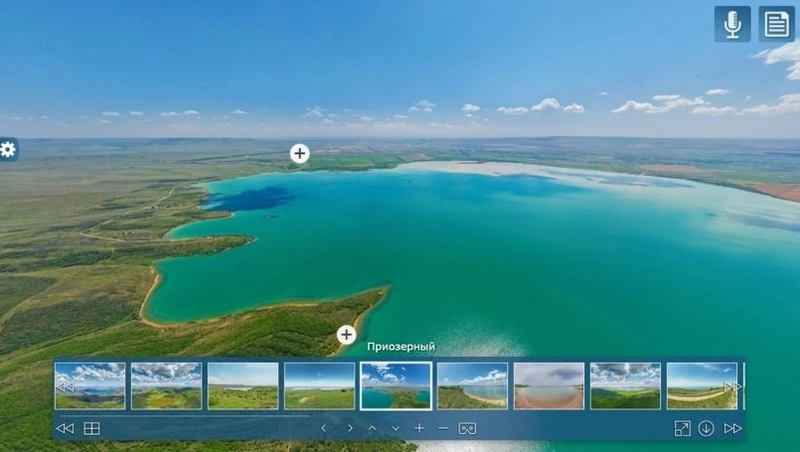The height and width of the screenshot is (452, 800).
Task: Open second thumbnail with cloudy yellow-green field
Action: click(166, 386)
